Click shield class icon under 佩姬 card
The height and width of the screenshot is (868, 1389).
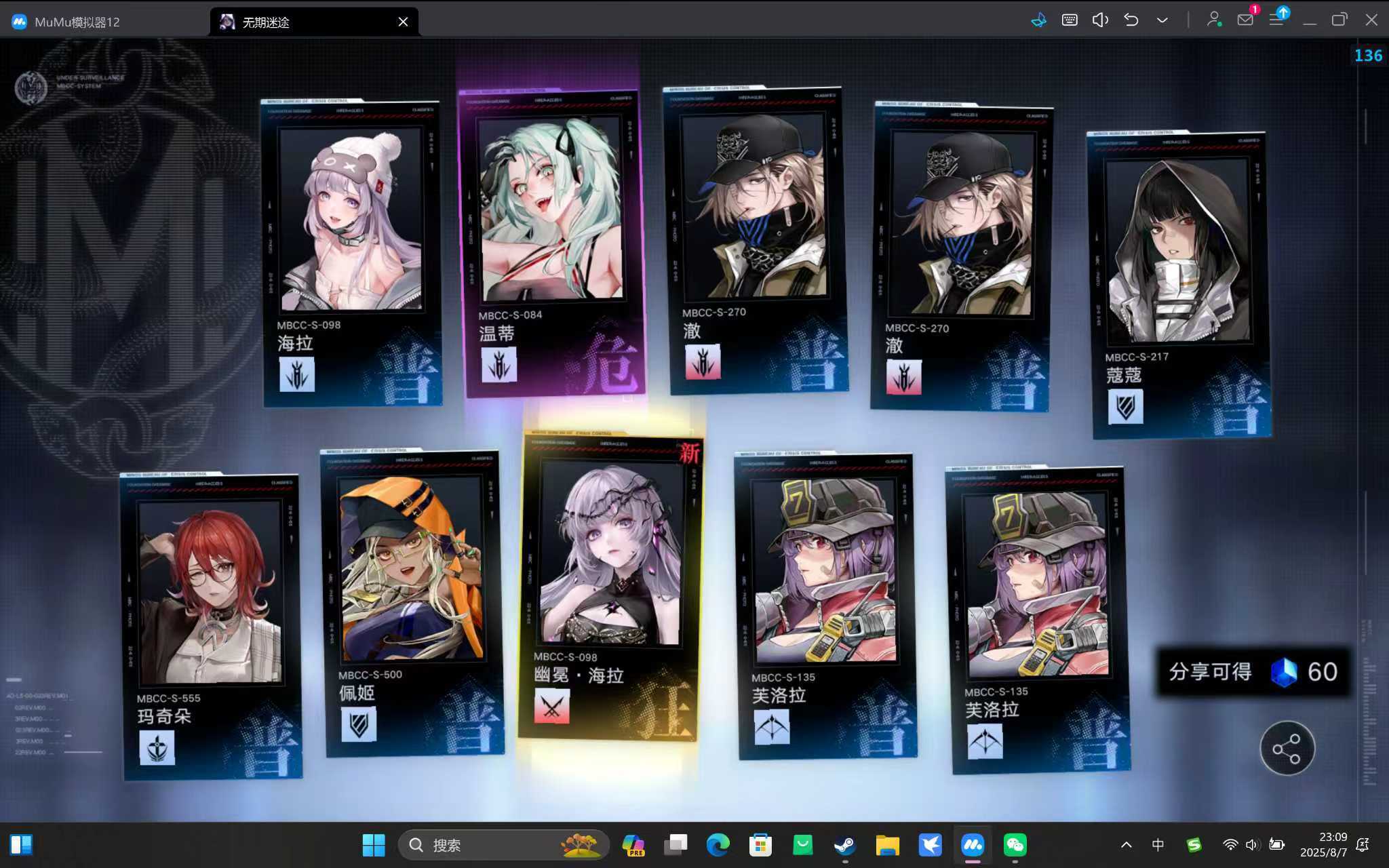point(359,724)
